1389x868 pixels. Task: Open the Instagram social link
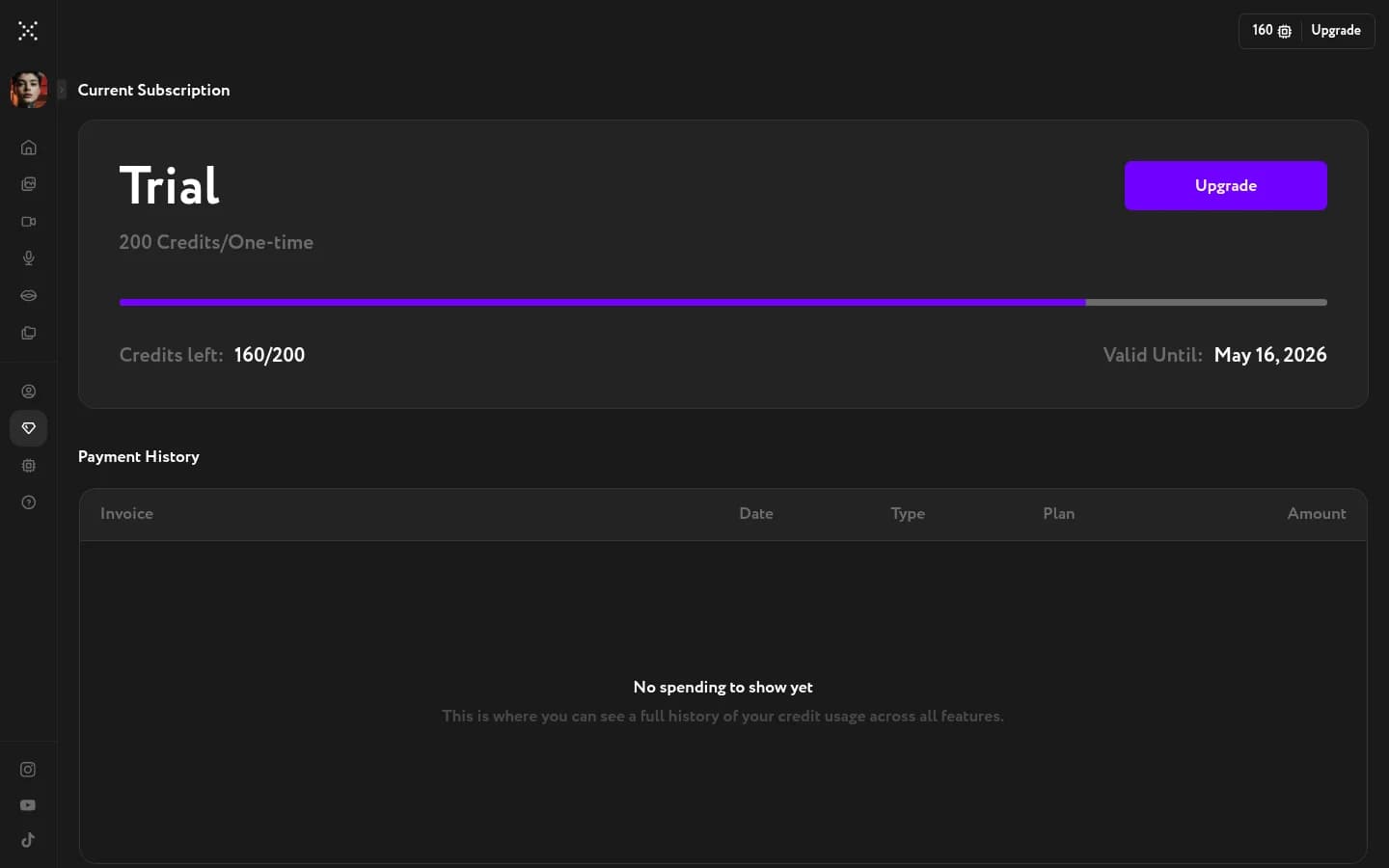click(x=27, y=770)
